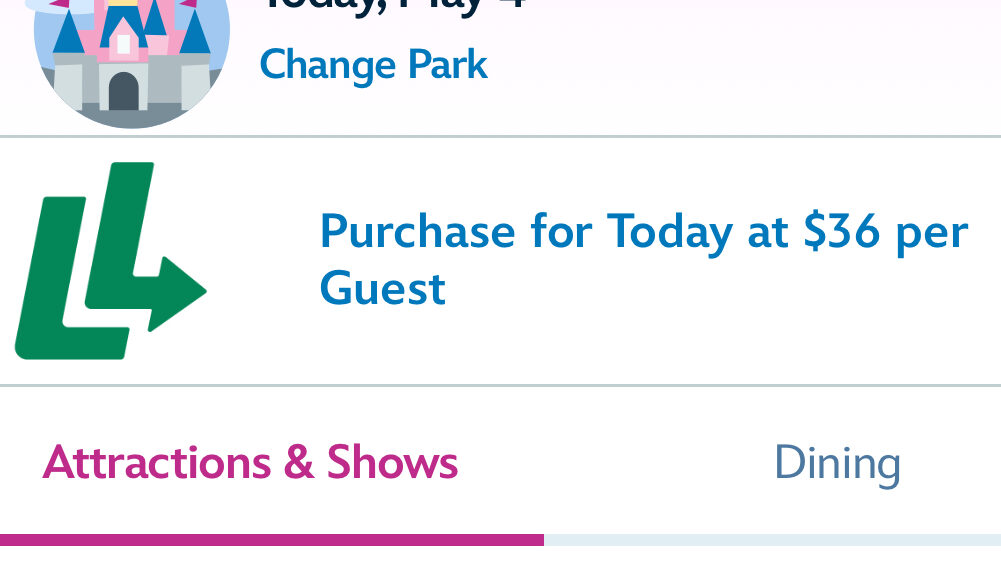
Task: Tap the green Lightning Lane logo
Action: coord(110,260)
